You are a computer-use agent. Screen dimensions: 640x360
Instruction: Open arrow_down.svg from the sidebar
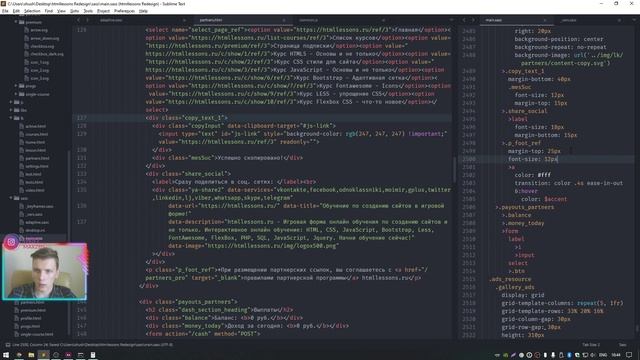(45, 38)
